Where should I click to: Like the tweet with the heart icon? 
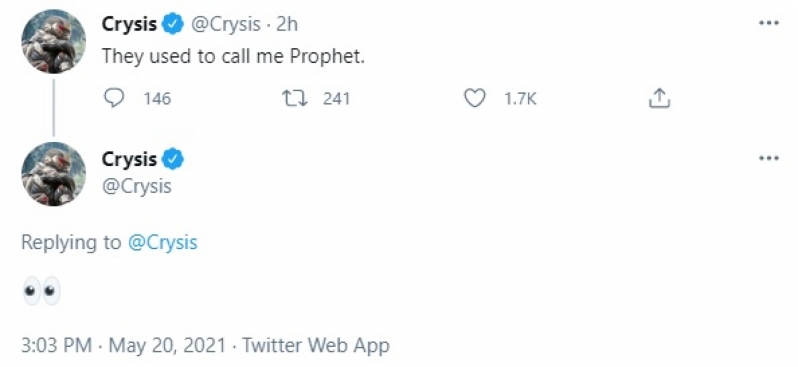[x=474, y=98]
